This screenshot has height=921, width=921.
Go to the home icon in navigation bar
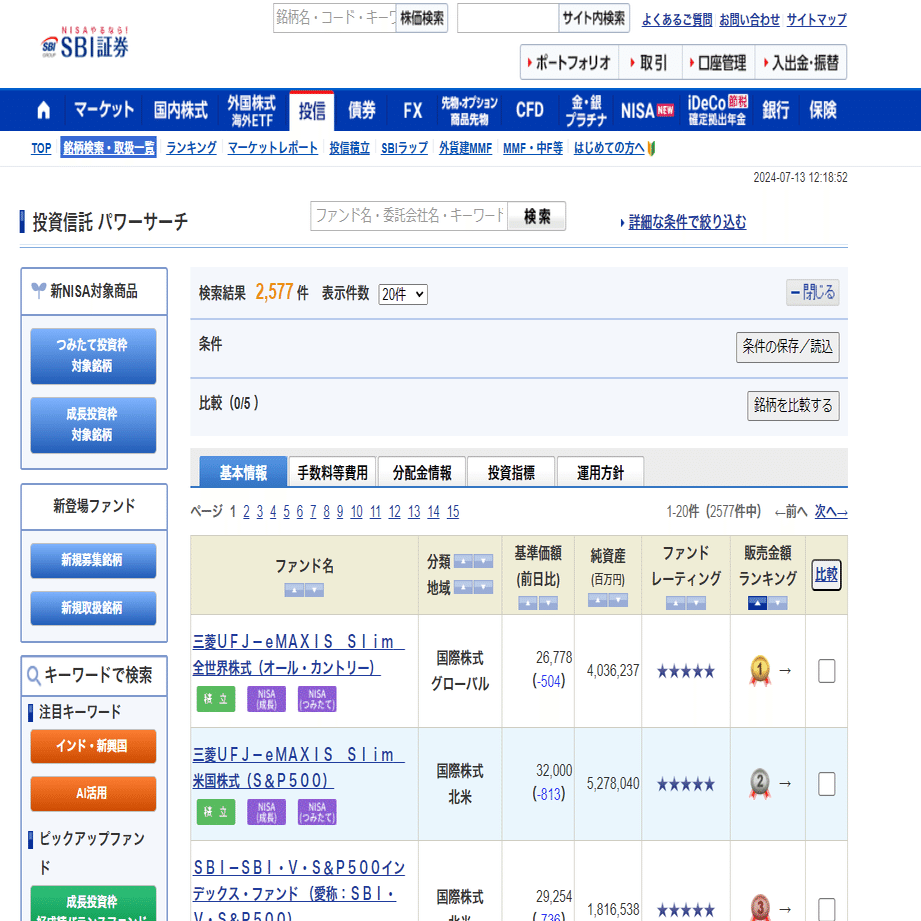click(43, 110)
